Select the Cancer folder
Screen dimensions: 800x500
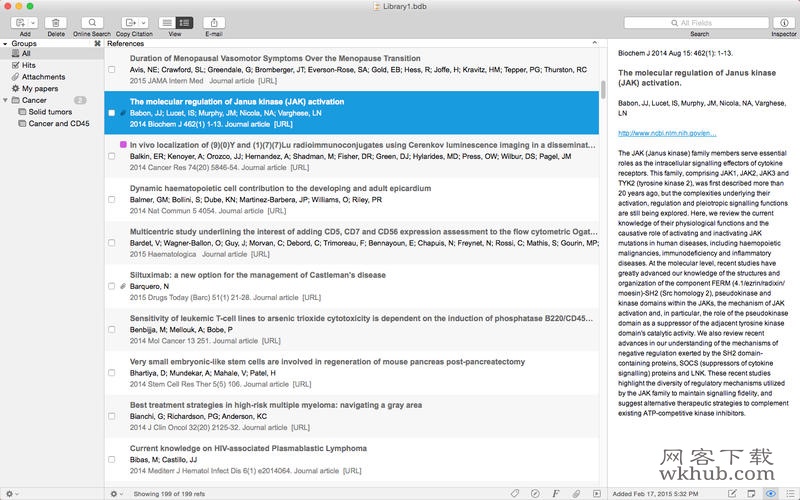[x=52, y=101]
